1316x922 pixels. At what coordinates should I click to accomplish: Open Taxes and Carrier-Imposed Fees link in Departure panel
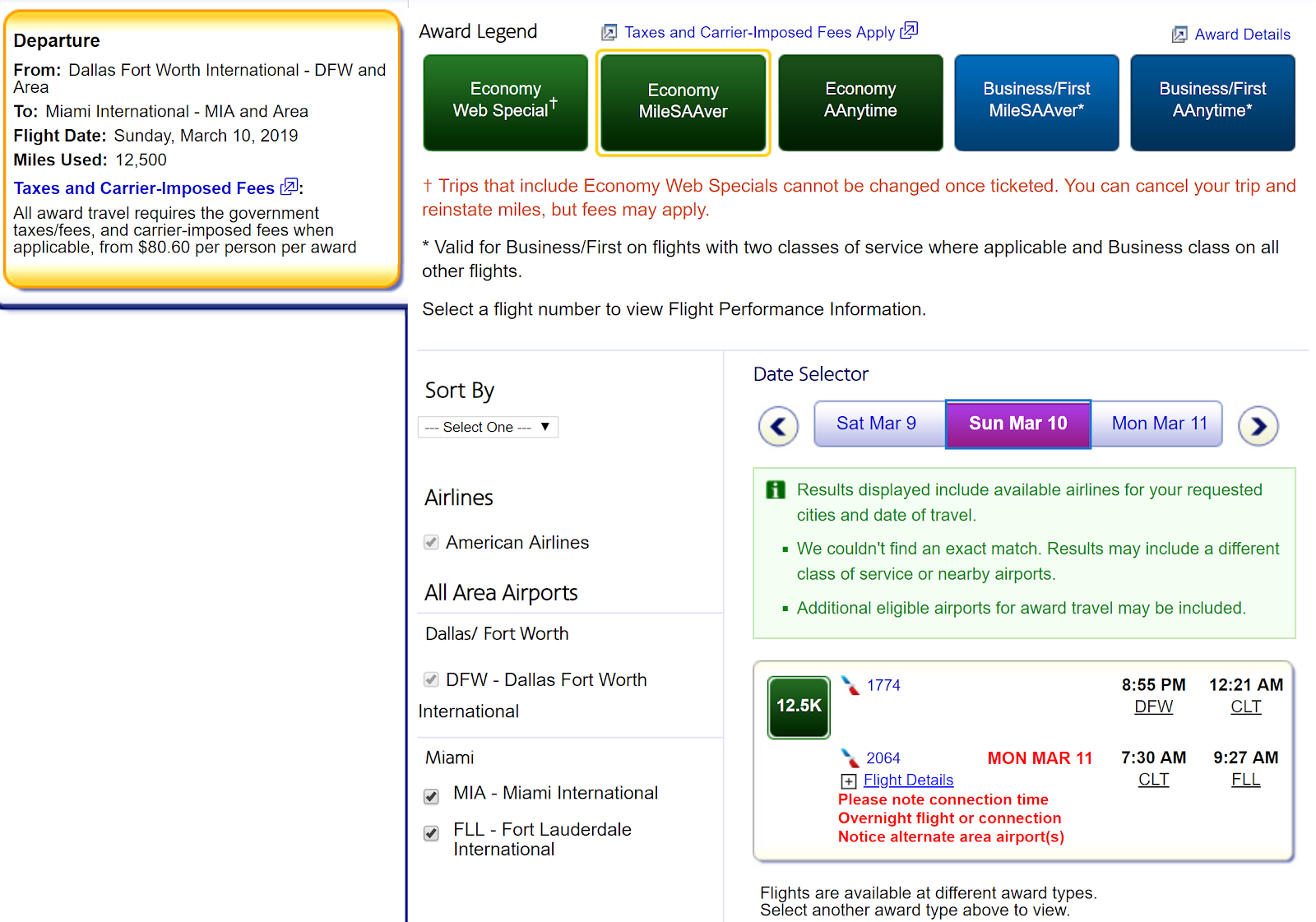(144, 188)
